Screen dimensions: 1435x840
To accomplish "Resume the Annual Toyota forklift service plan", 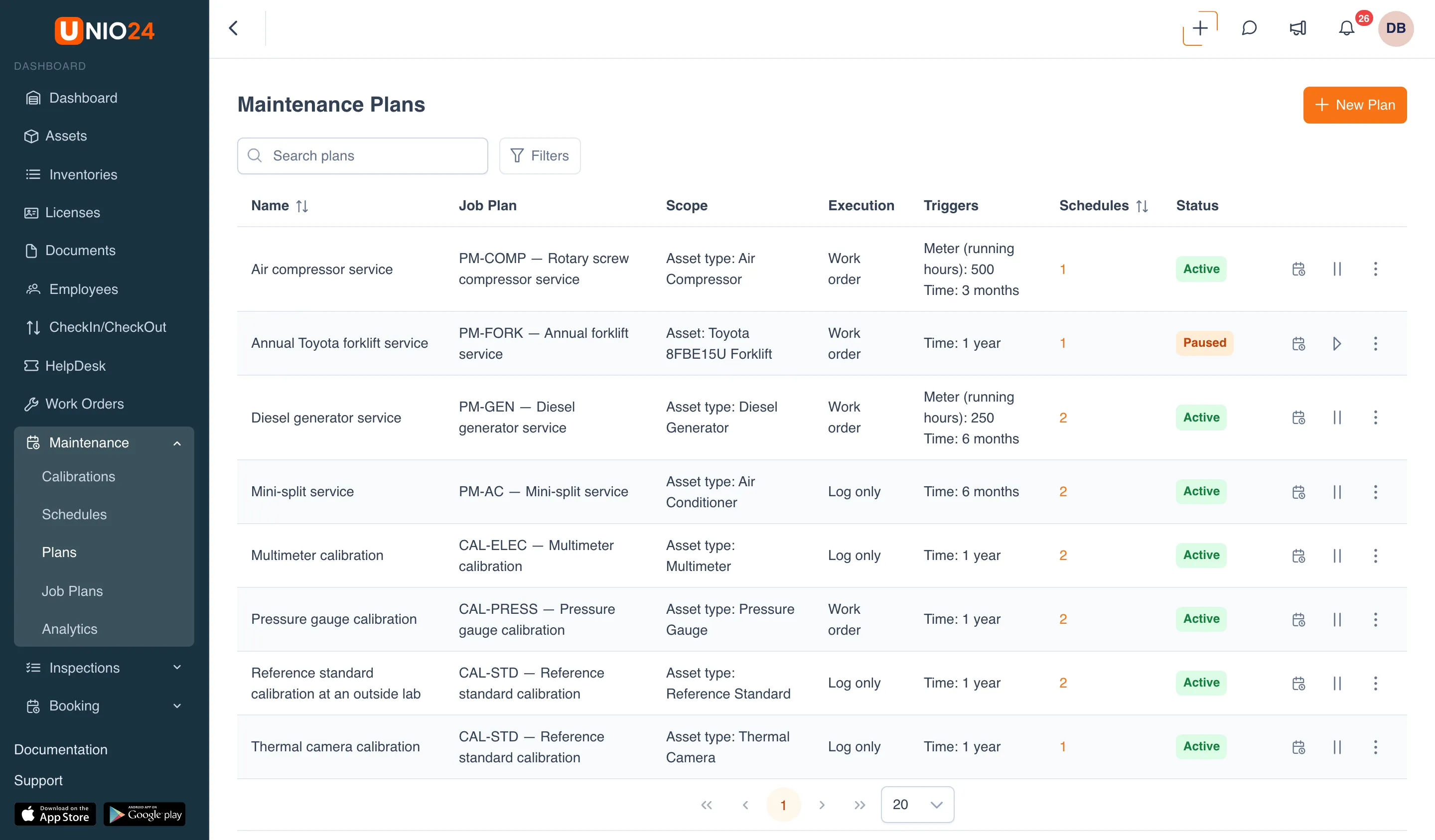I will (x=1337, y=343).
